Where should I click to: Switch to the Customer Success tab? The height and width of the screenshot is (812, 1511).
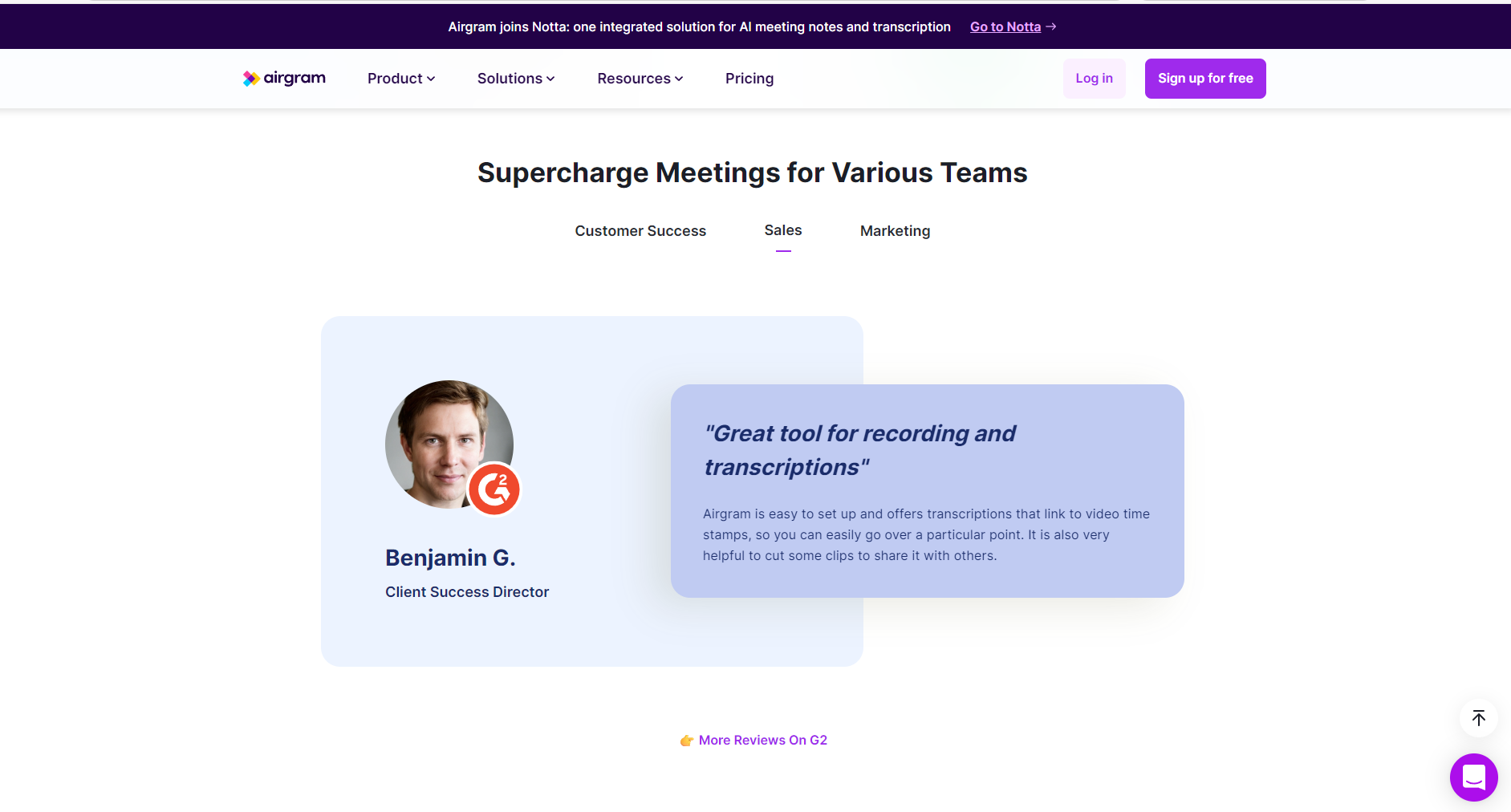640,231
